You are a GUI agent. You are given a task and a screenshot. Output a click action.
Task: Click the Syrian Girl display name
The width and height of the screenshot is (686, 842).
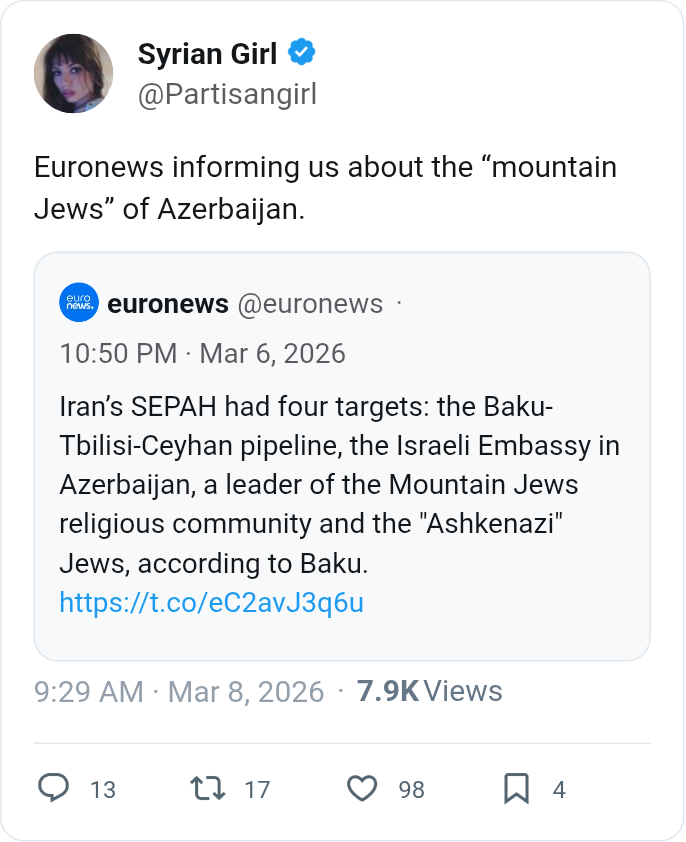point(207,53)
